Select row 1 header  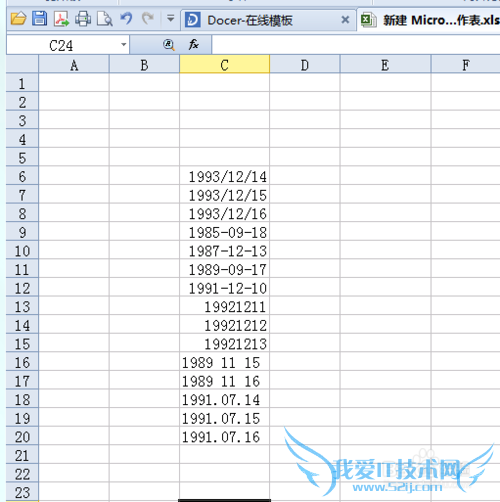pyautogui.click(x=22, y=83)
